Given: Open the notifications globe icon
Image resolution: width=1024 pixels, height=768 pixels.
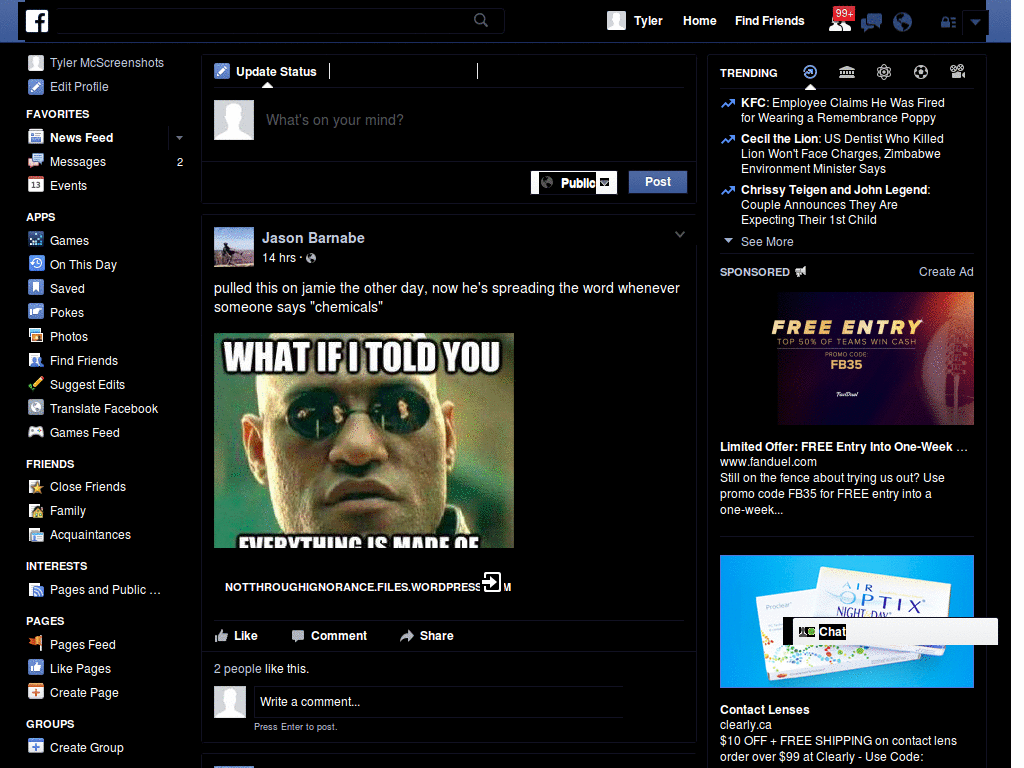Looking at the screenshot, I should pyautogui.click(x=903, y=22).
